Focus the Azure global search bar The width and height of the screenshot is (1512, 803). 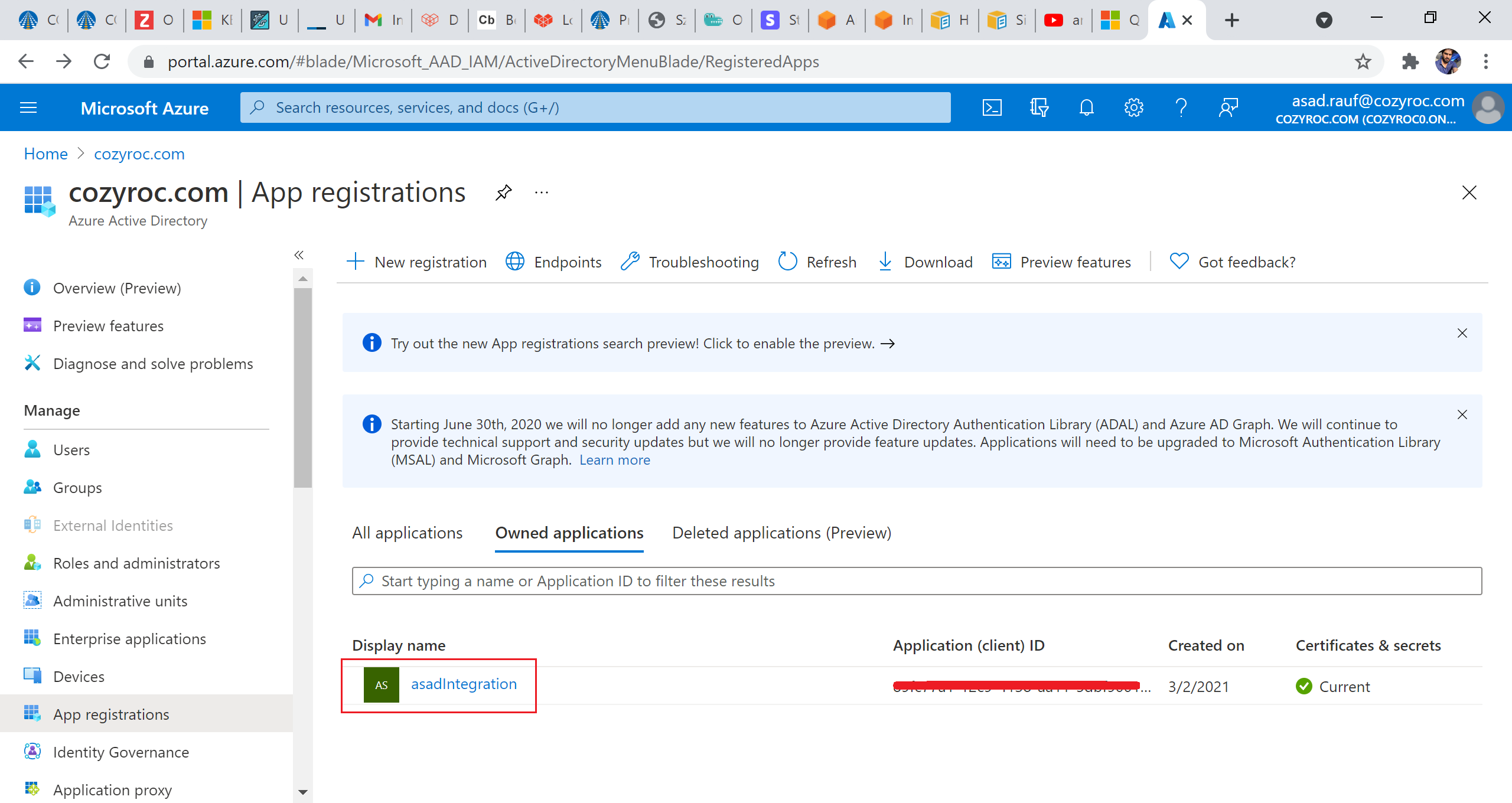click(x=595, y=107)
